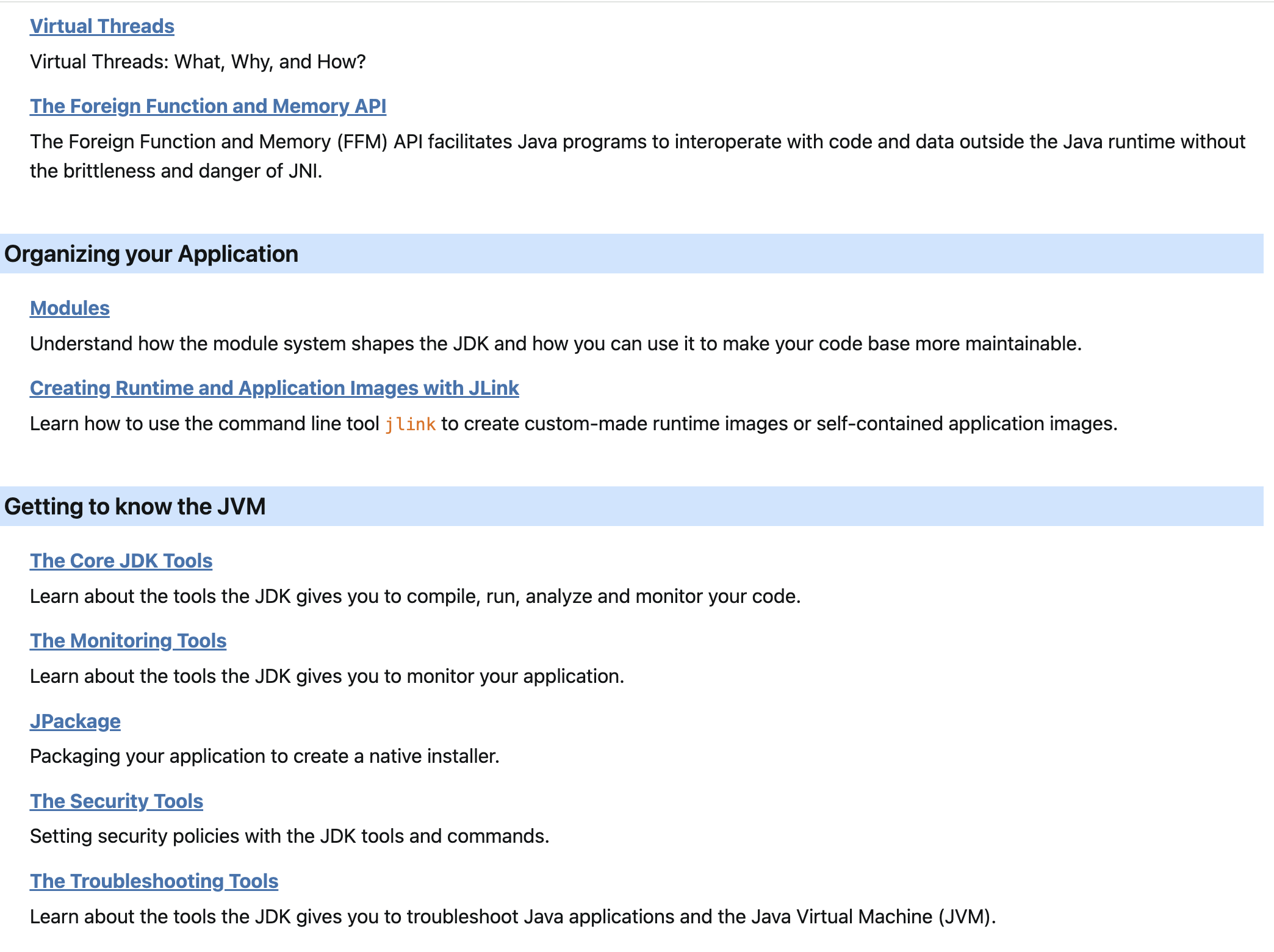Click the troubleshoot Java applications description
1274x952 pixels.
point(513,917)
